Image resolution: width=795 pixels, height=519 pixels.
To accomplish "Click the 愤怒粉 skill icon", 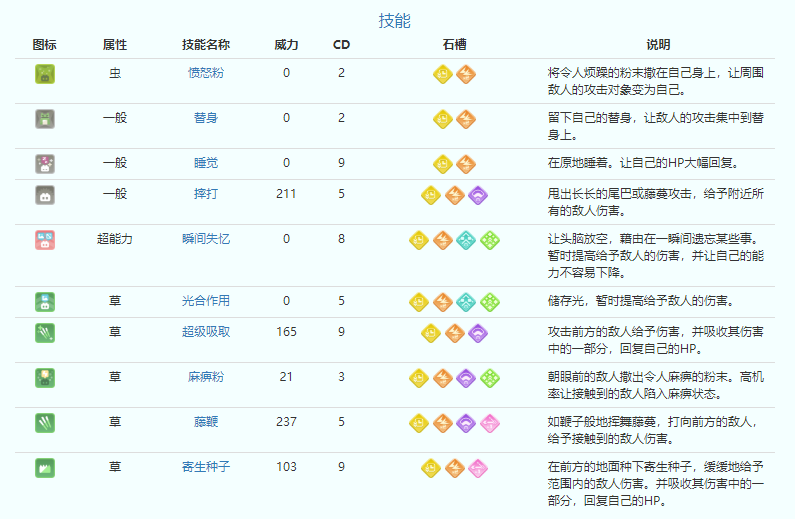I will point(45,74).
